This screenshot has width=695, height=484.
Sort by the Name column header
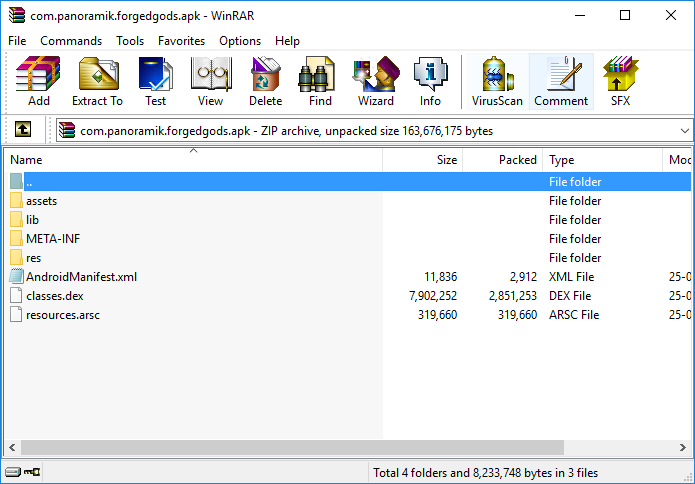[x=193, y=160]
